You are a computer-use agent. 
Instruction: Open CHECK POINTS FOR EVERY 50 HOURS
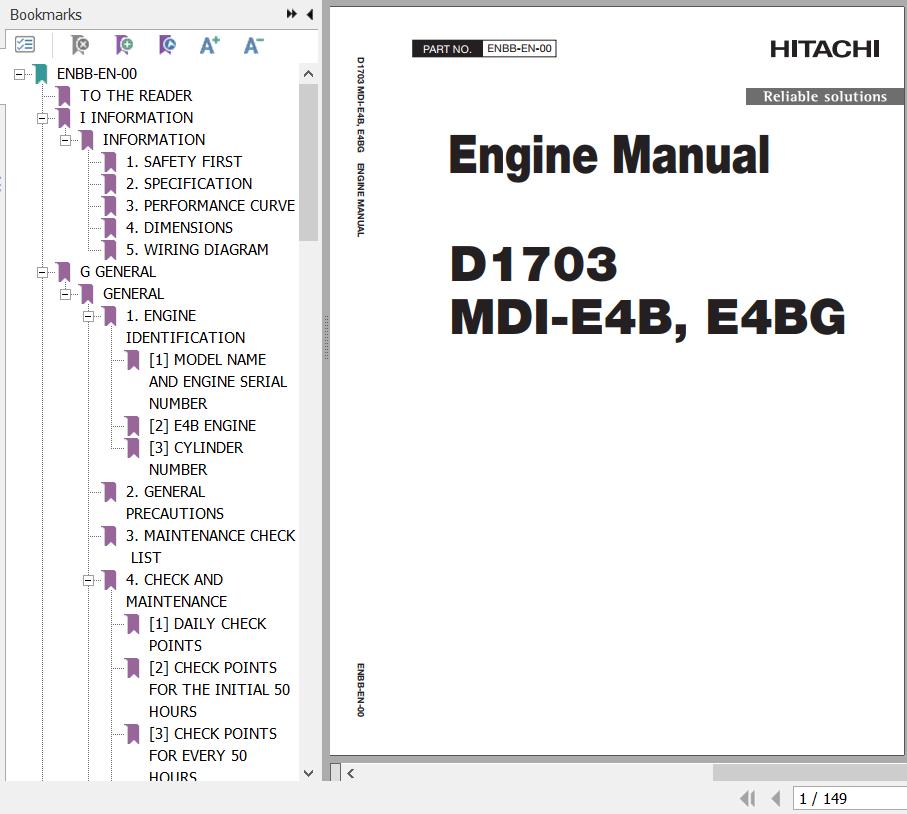[212, 755]
